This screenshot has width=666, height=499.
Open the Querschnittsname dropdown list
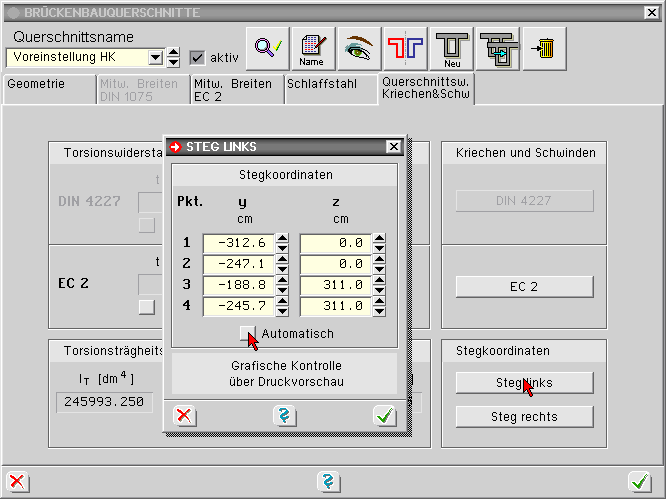tap(155, 57)
